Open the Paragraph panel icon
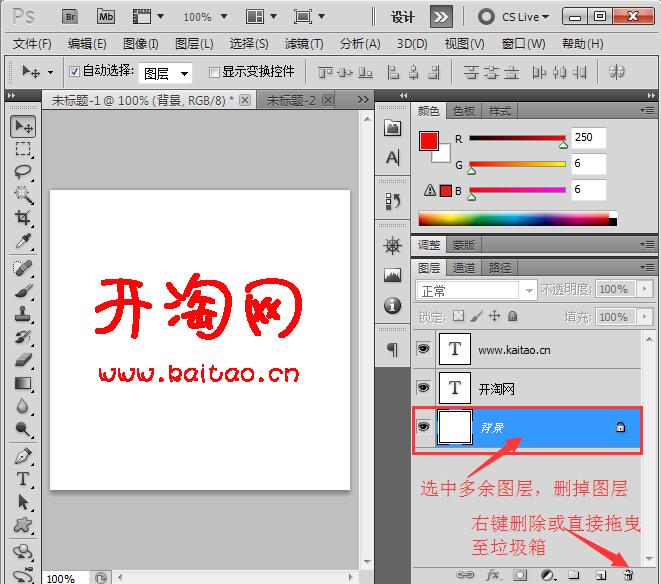Viewport: 661px width, 584px height. point(392,349)
